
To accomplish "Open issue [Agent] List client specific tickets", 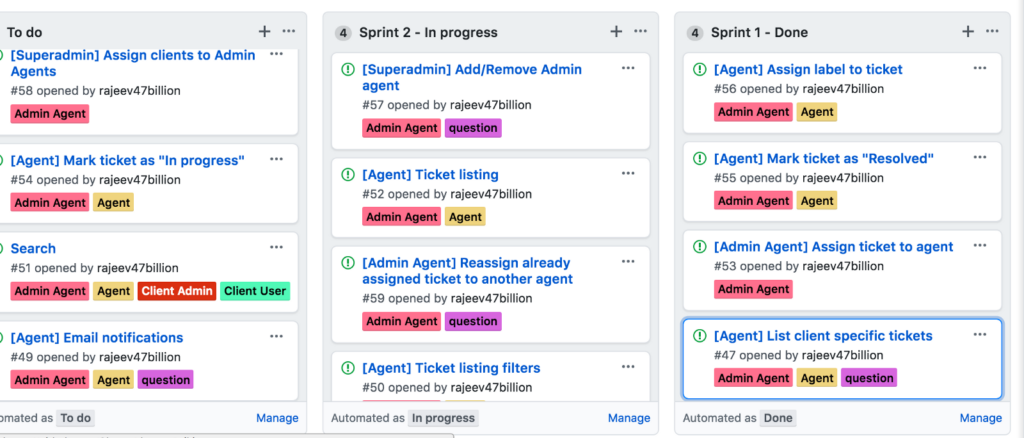I will point(824,336).
